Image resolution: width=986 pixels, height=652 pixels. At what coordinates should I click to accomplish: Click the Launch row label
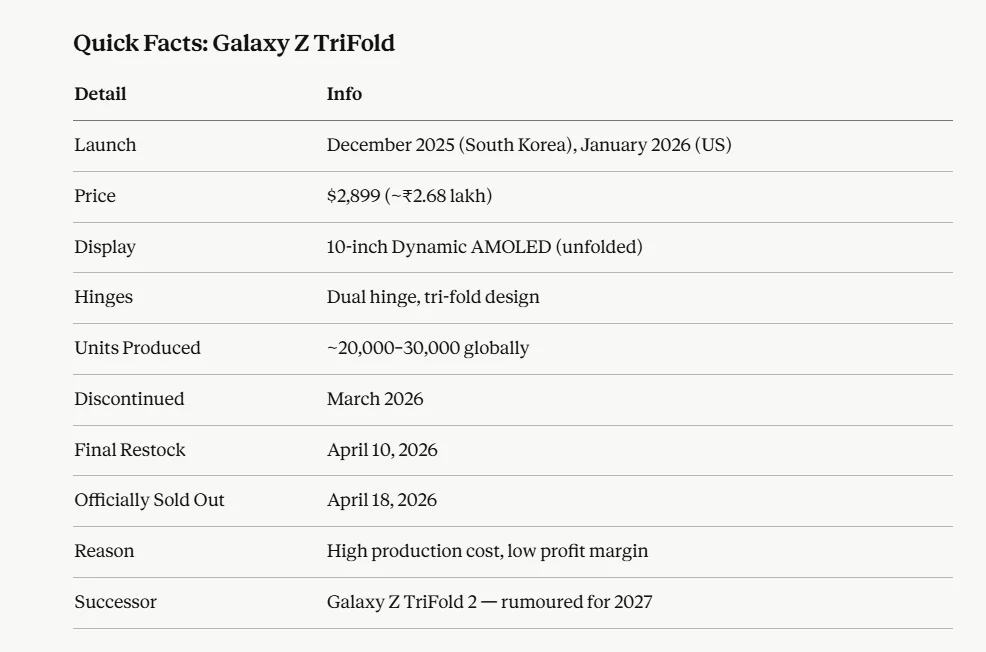pyautogui.click(x=105, y=145)
